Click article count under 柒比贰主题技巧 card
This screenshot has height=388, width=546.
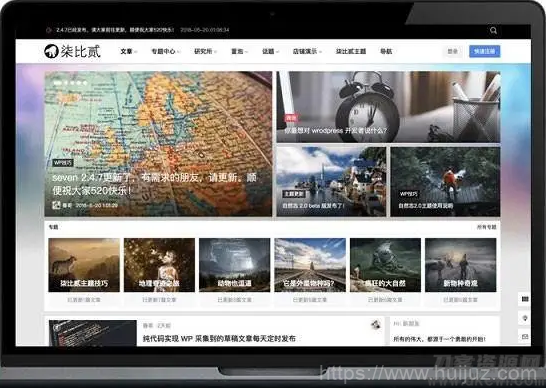point(84,300)
